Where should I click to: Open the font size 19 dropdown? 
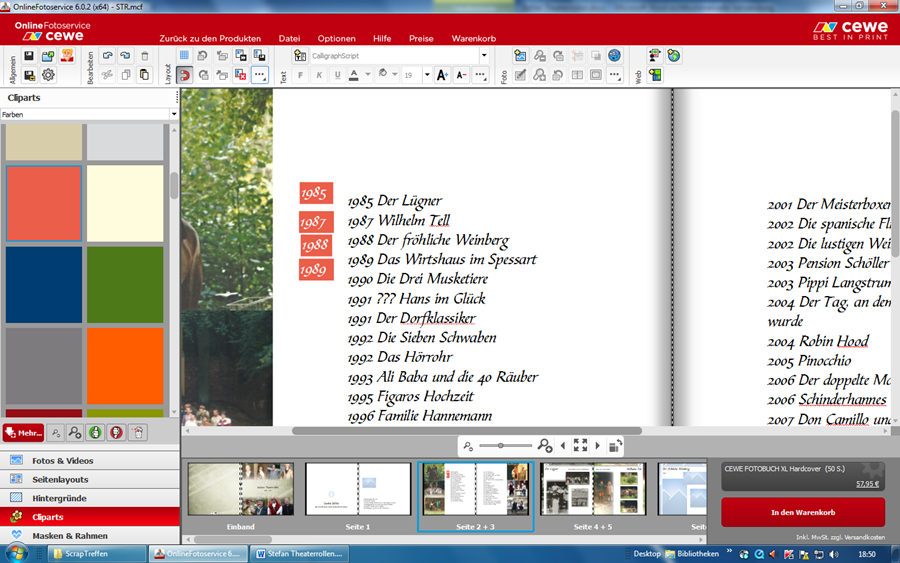tap(427, 75)
